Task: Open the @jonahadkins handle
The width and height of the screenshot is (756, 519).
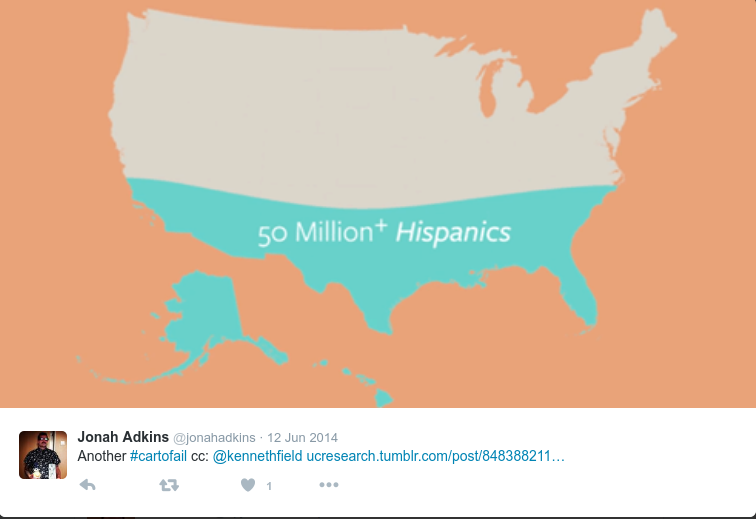Action: [214, 437]
